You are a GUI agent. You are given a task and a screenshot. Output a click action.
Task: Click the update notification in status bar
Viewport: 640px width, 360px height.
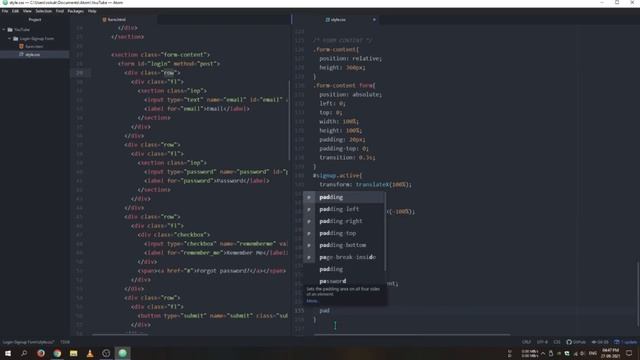[x=625, y=342]
